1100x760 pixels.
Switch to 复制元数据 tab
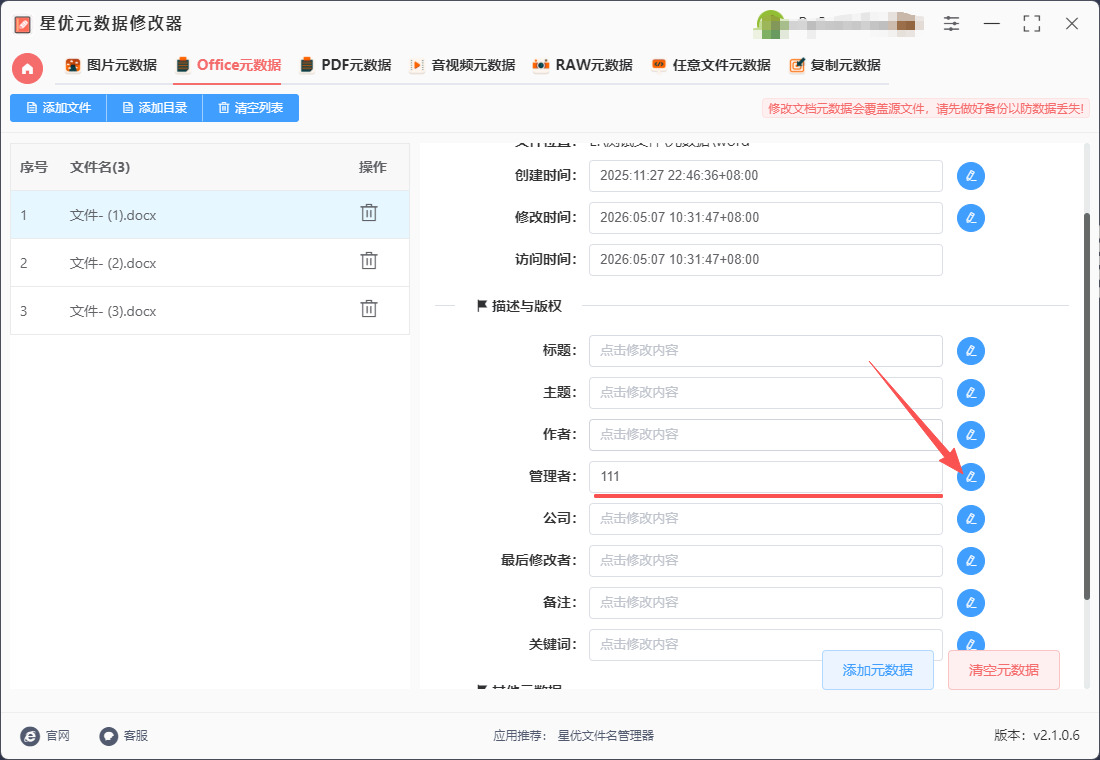835,65
